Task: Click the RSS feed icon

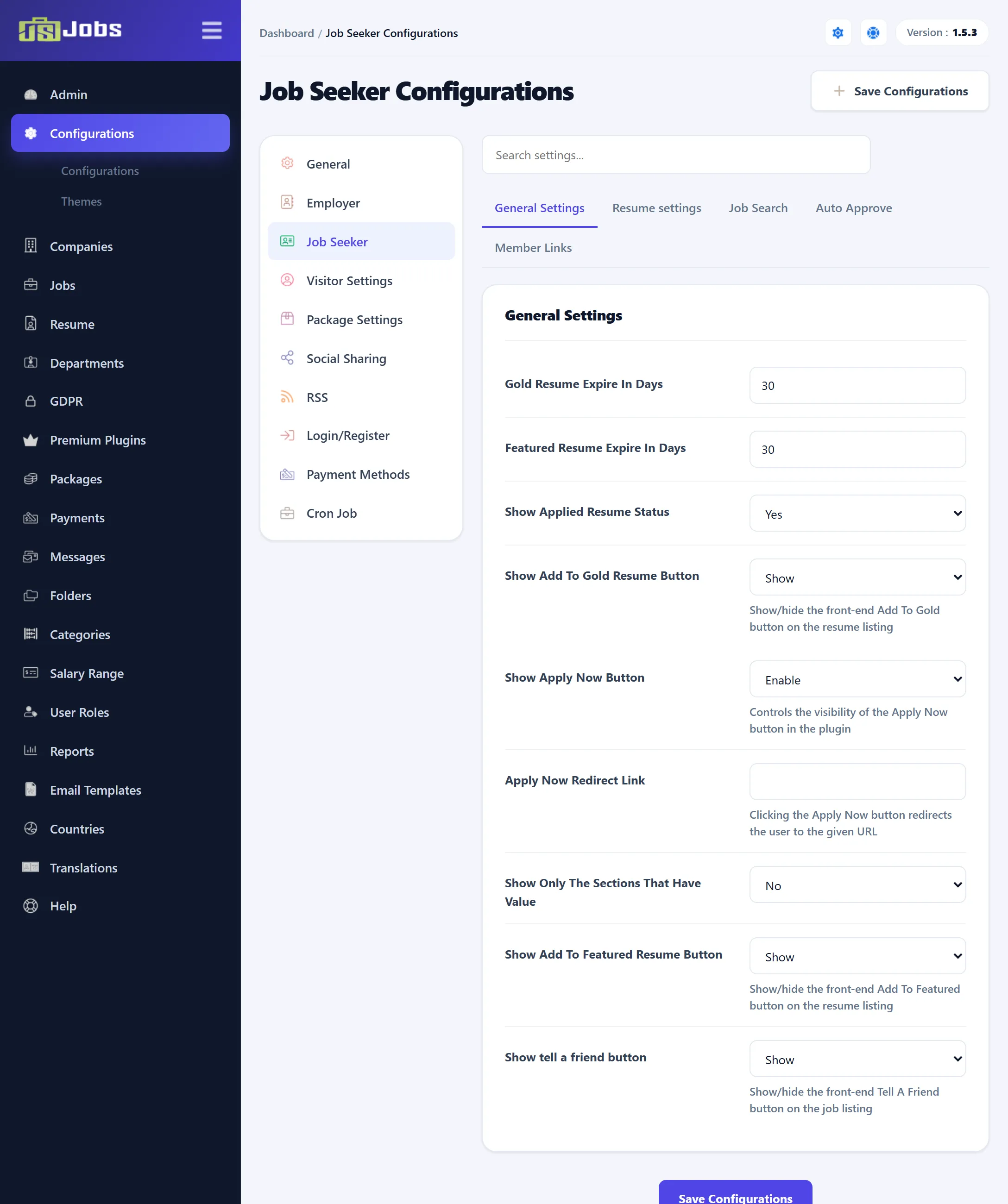Action: tap(287, 397)
